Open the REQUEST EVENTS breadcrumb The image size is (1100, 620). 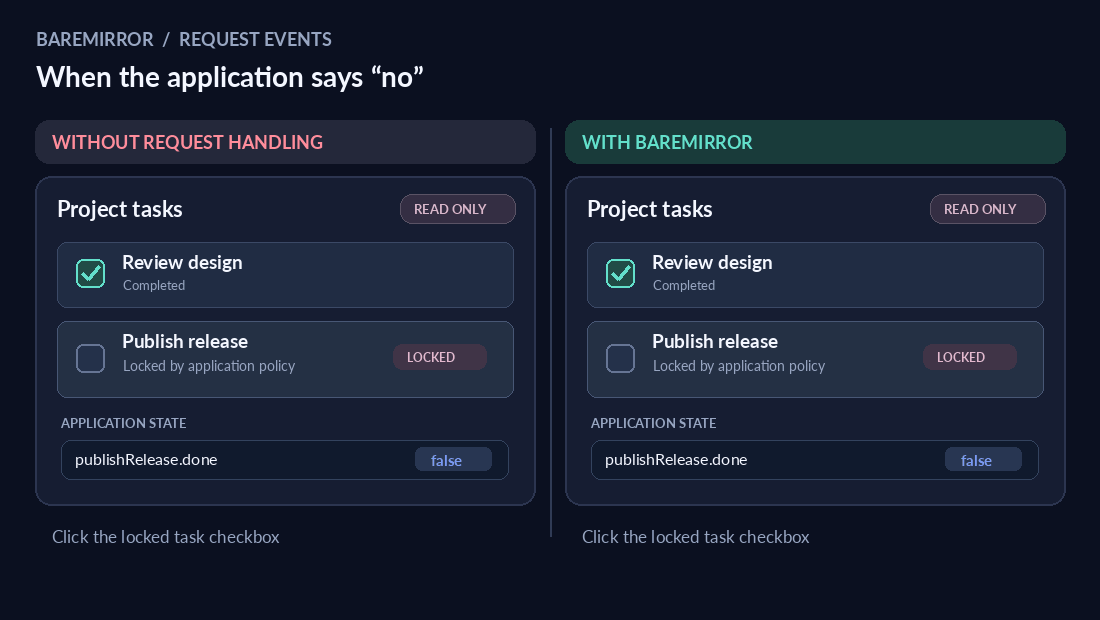tap(255, 39)
